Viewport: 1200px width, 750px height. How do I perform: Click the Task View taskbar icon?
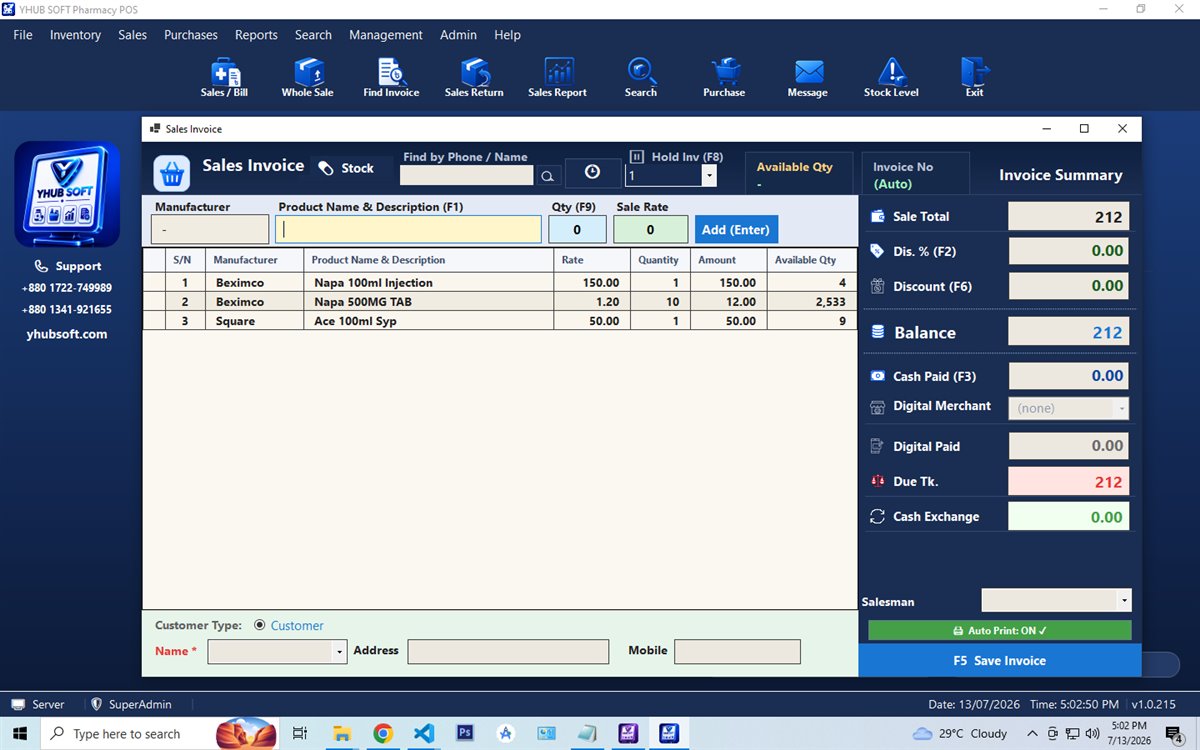(299, 733)
